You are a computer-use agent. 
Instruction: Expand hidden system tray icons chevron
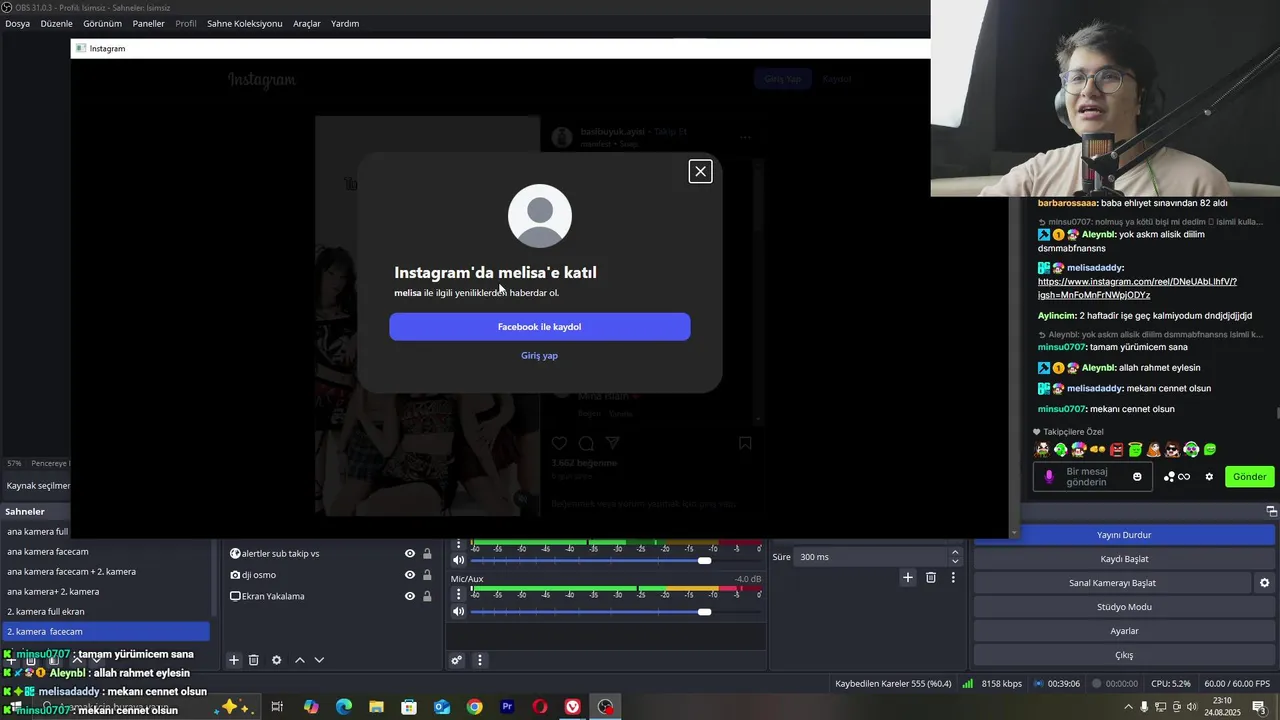point(1129,707)
